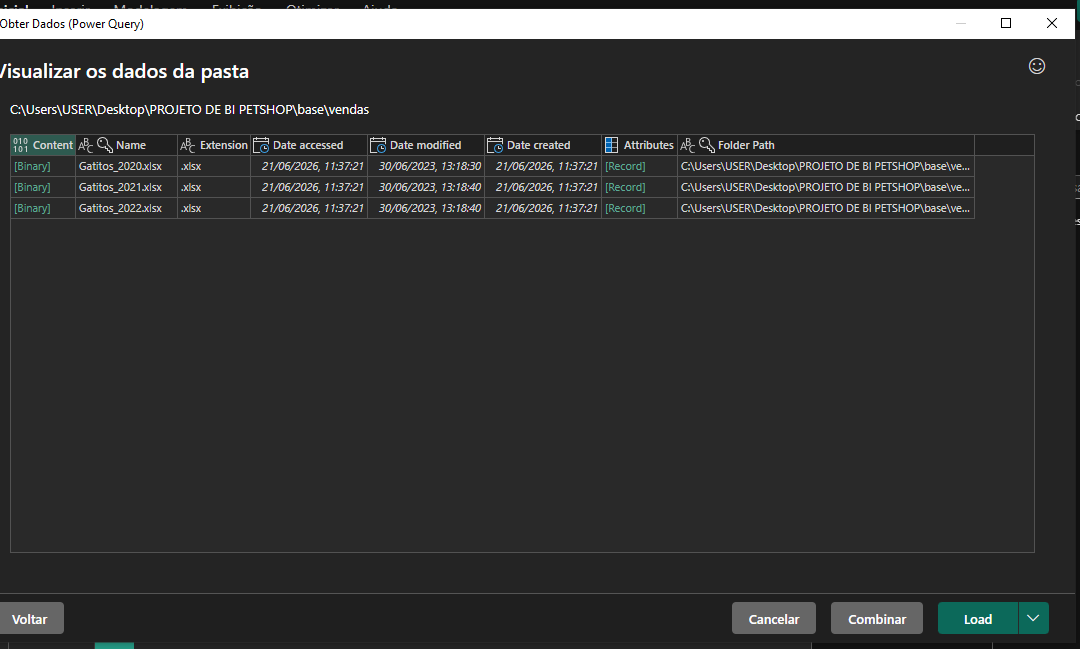Viewport: 1080px width, 649px height.
Task: Select the Date created column header label
Action: tap(539, 145)
